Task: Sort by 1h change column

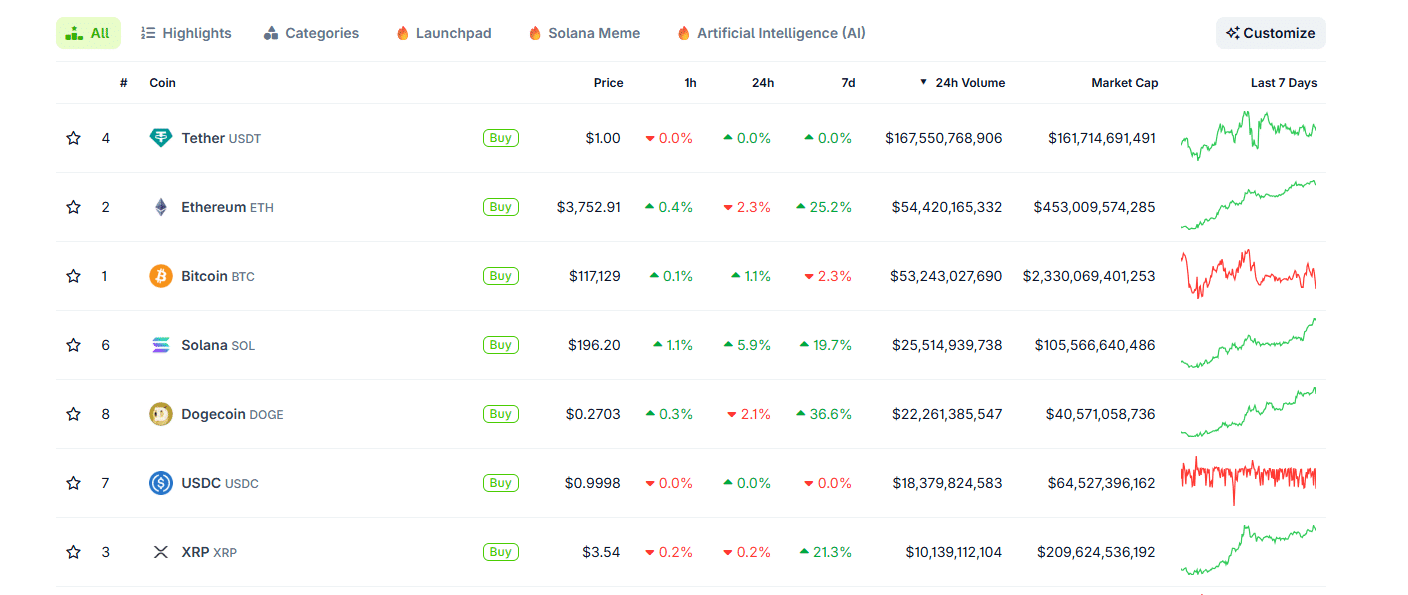Action: coord(690,83)
